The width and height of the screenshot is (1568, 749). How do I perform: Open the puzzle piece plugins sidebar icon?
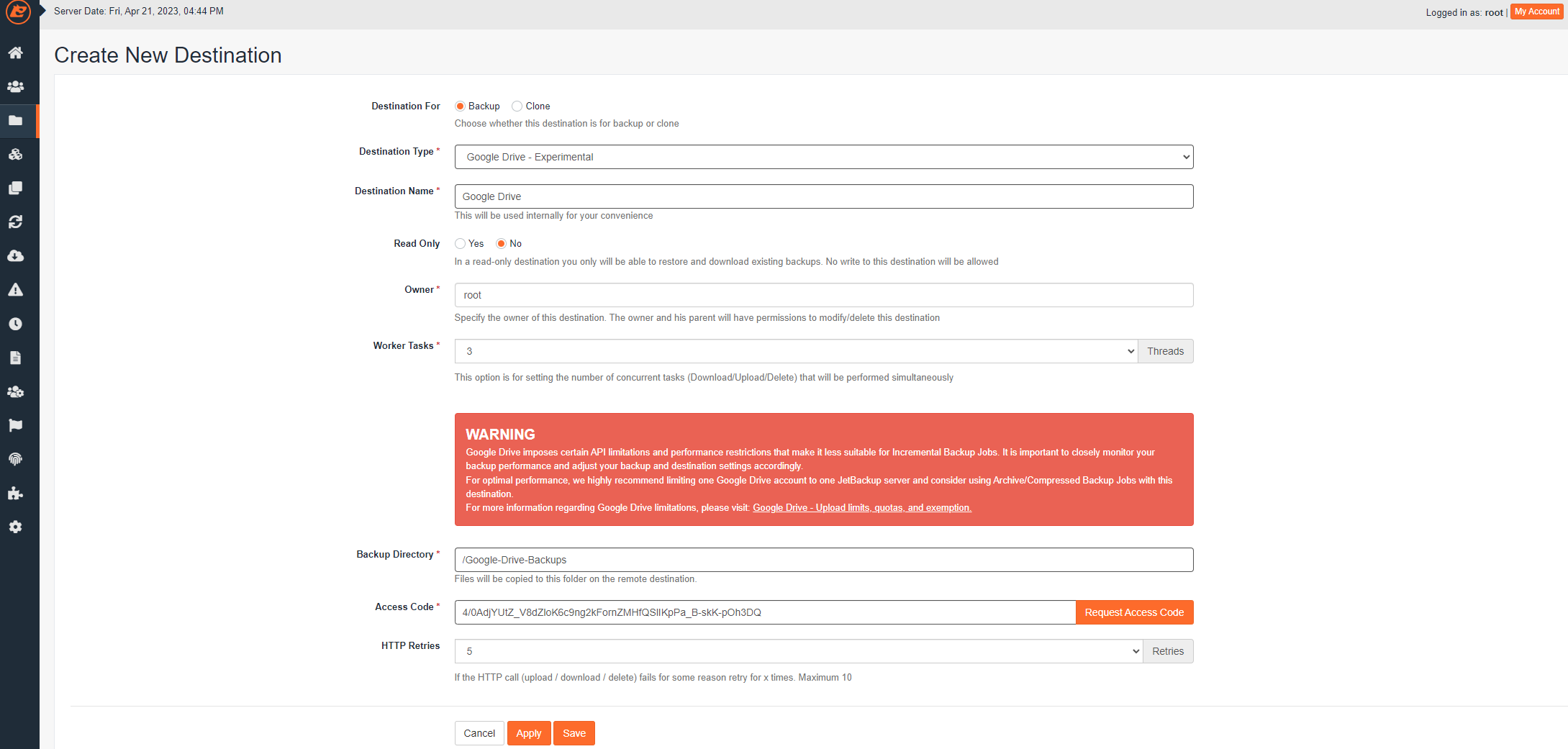[x=16, y=493]
